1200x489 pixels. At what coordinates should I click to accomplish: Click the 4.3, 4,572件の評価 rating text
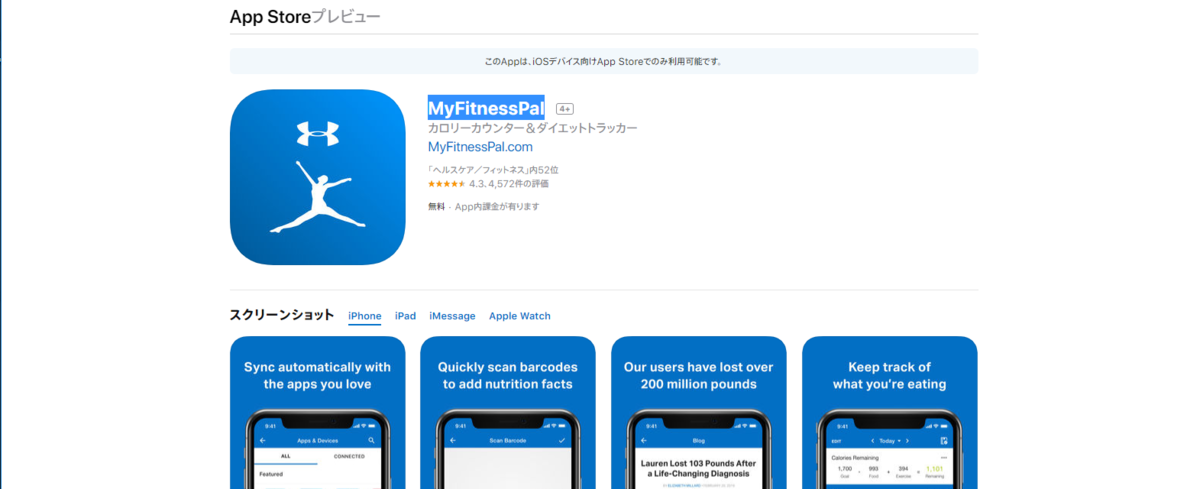[x=509, y=184]
